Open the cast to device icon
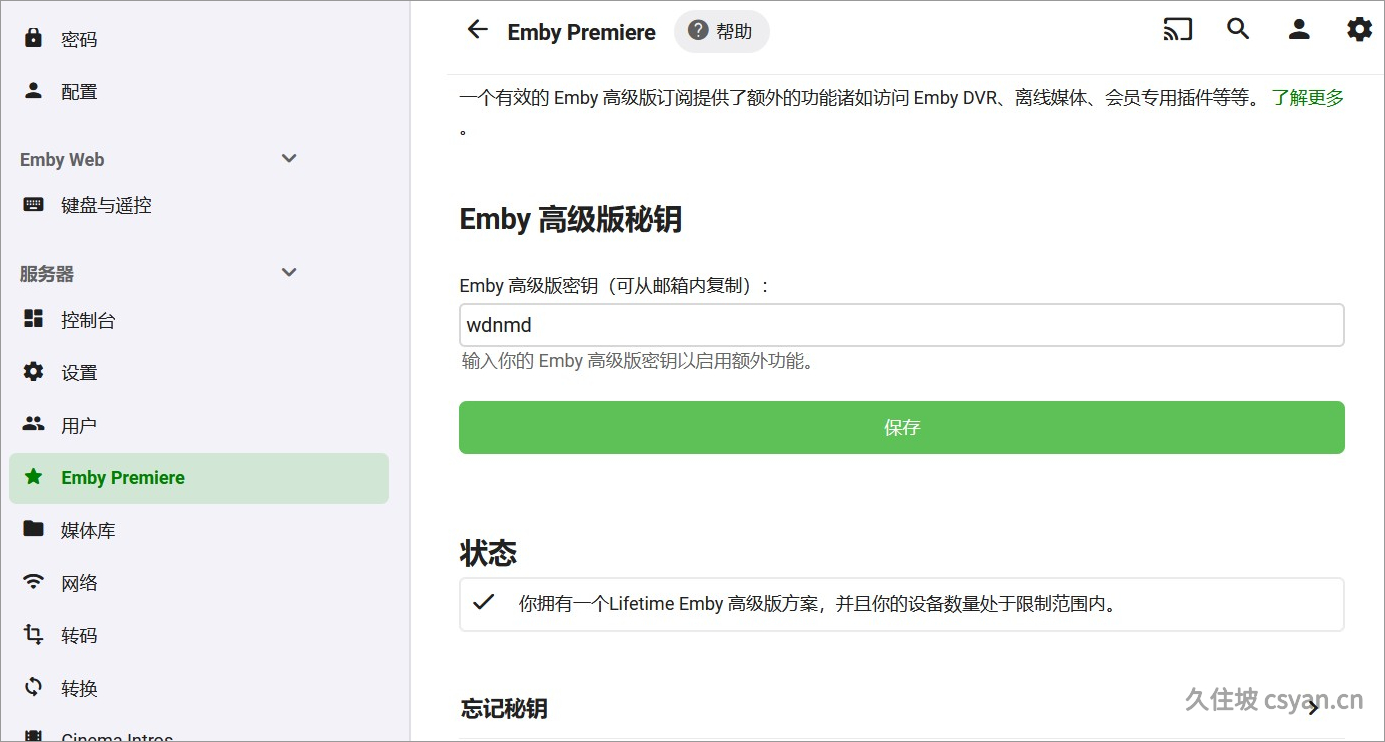Screen dimensions: 1385x742 click(1178, 30)
